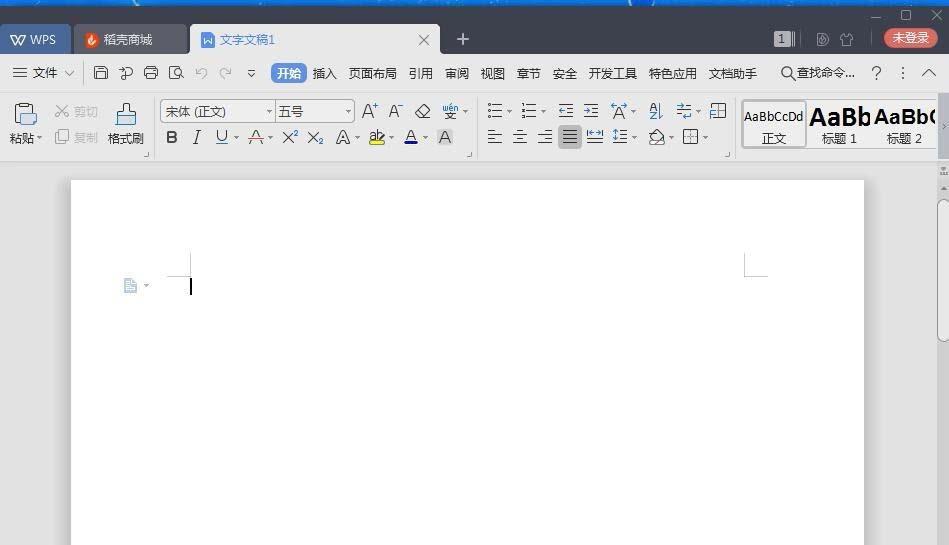Toggle Justify alignment
Viewport: 949px width, 545px height.
click(x=570, y=137)
